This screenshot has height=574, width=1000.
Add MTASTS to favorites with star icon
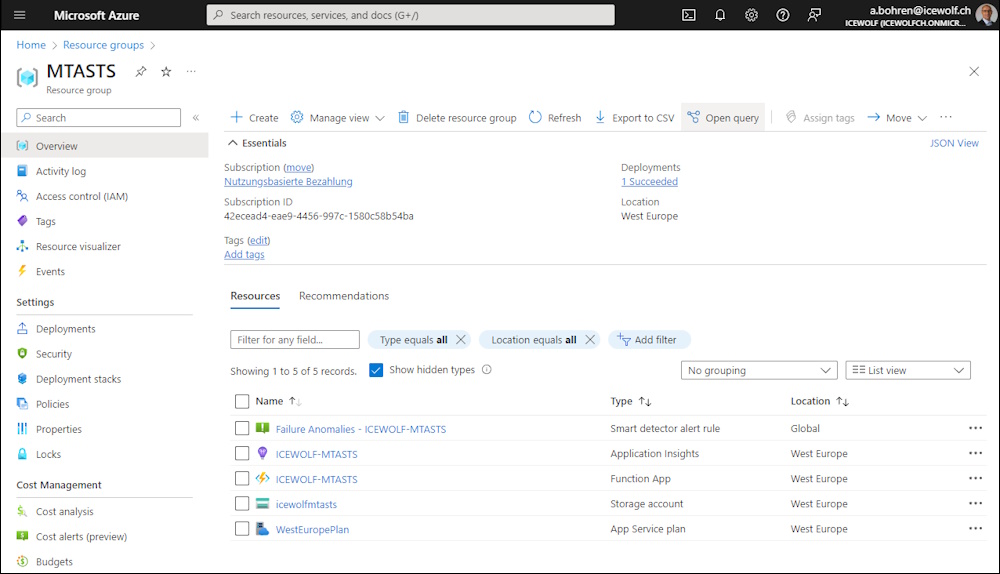tap(166, 71)
